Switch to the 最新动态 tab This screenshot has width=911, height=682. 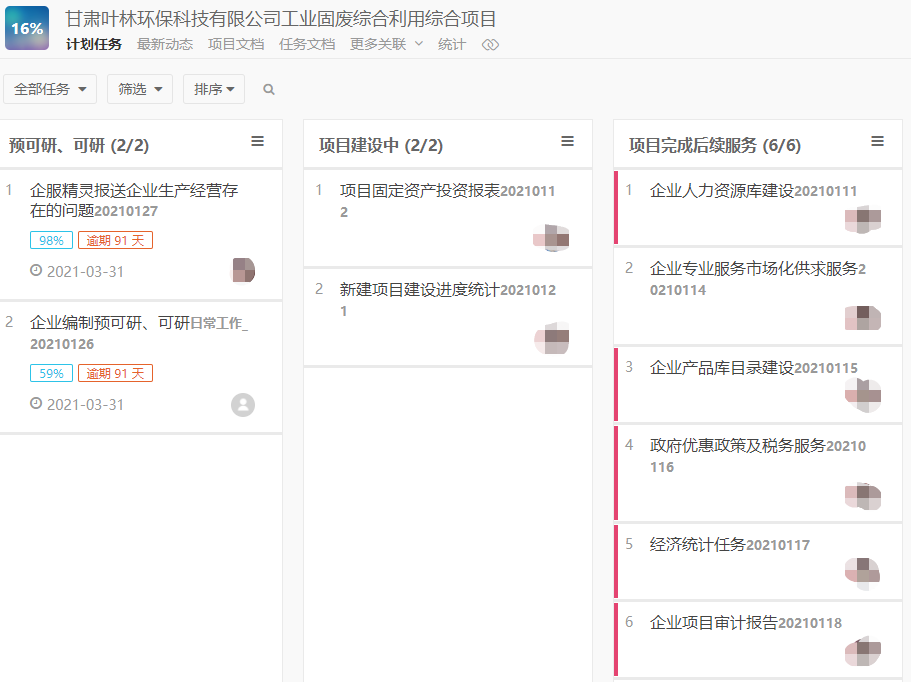point(165,44)
